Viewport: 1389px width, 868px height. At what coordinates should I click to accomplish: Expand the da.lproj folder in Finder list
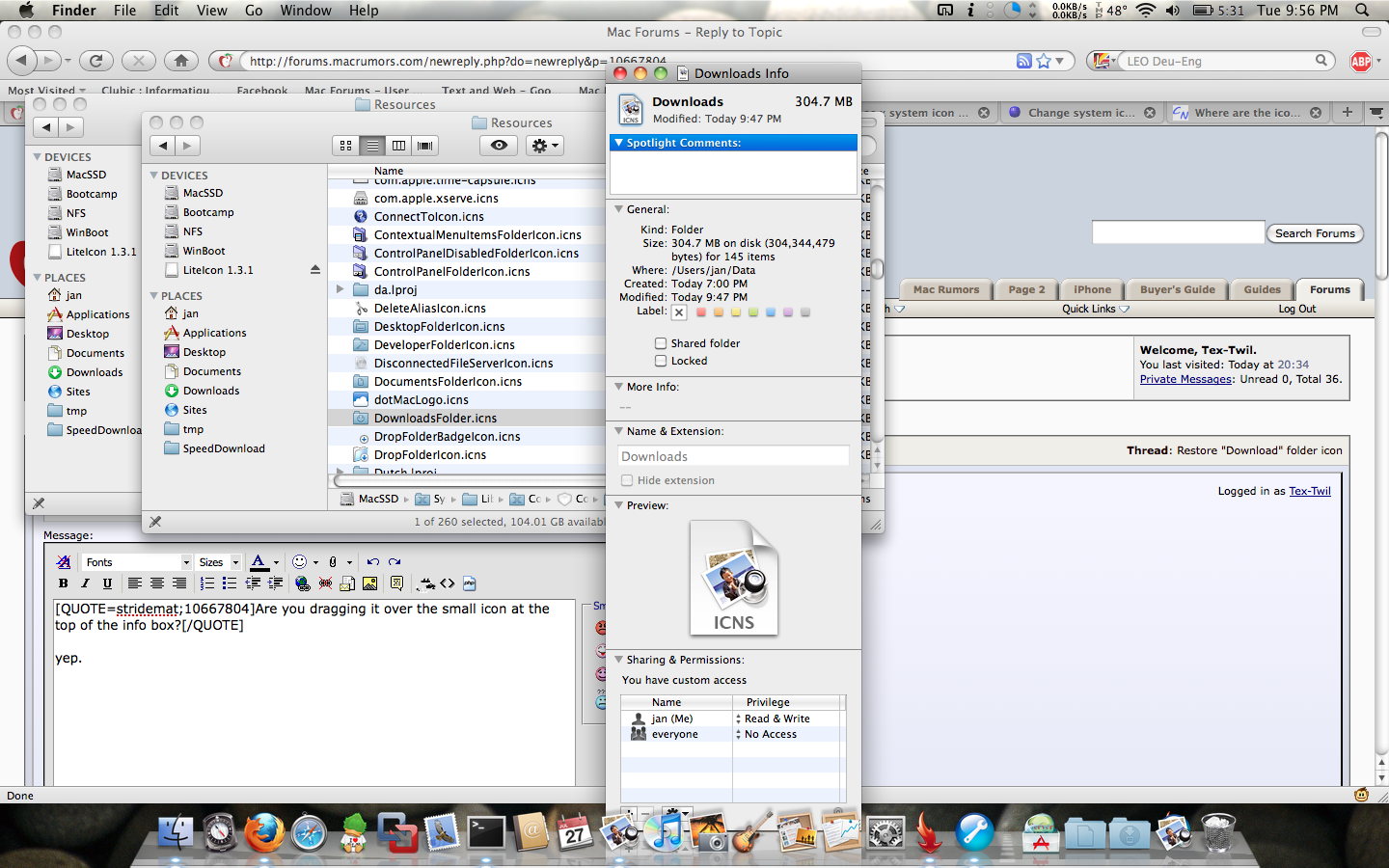point(340,289)
